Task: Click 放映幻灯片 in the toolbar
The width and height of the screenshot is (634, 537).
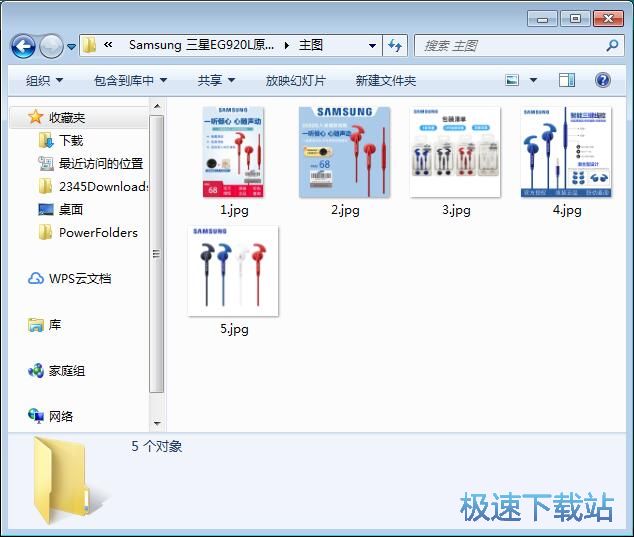Action: pyautogui.click(x=295, y=80)
